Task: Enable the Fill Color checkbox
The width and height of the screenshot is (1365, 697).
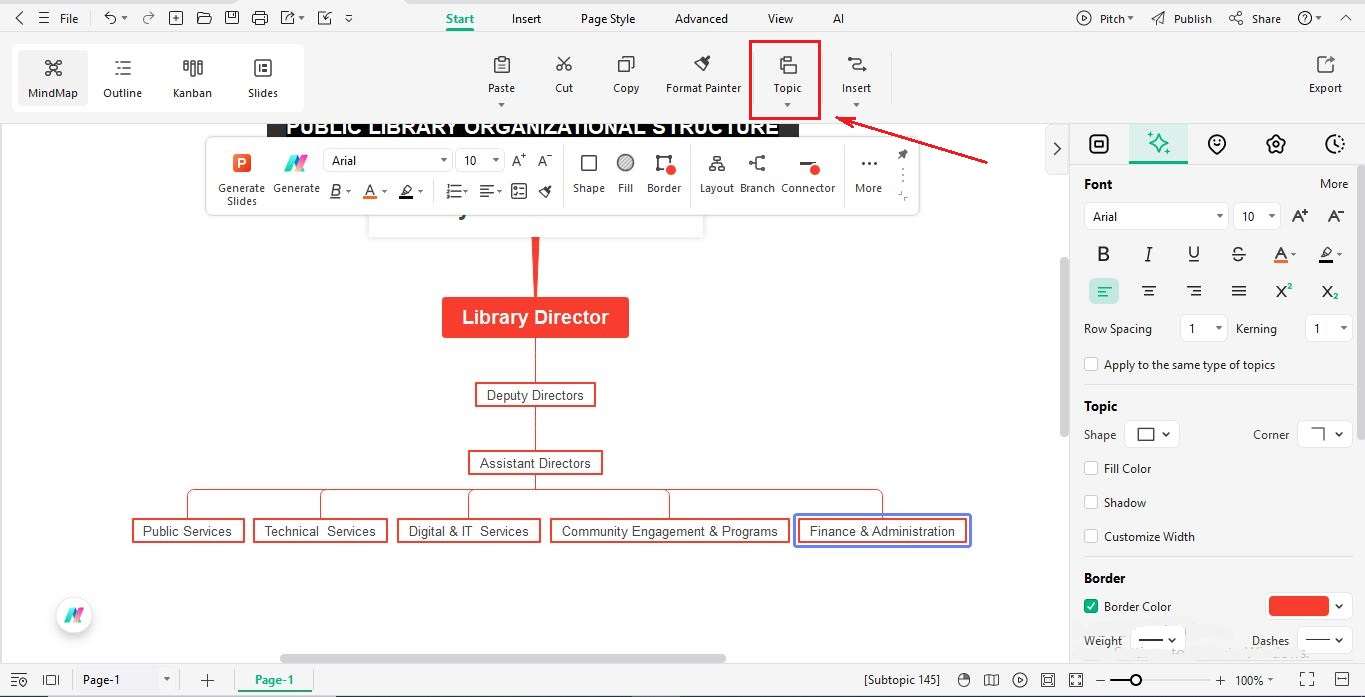Action: tap(1091, 468)
